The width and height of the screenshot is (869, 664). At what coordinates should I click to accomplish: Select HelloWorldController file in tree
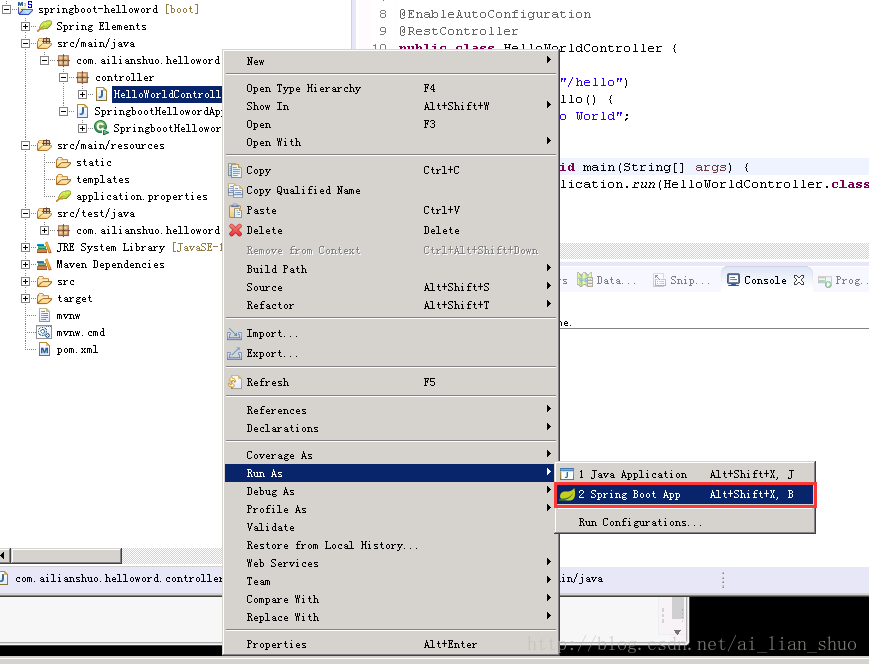coord(167,94)
